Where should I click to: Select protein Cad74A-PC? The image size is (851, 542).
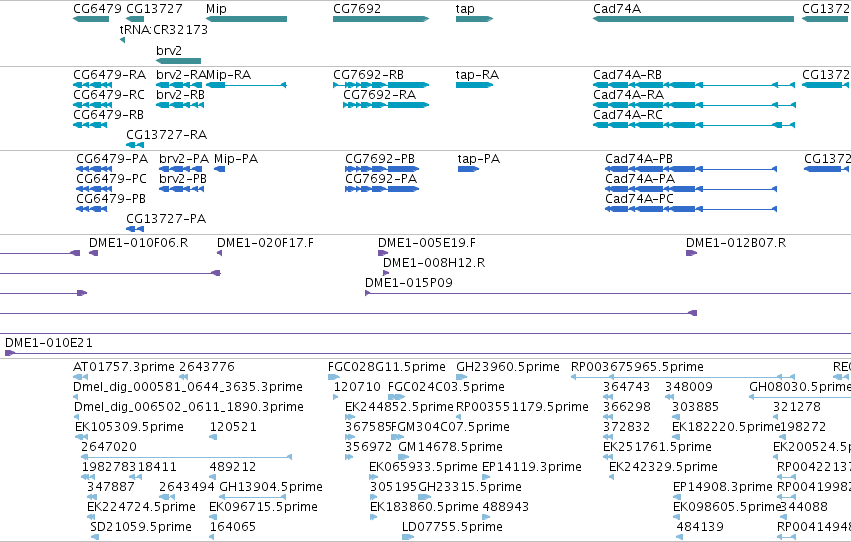691,209
